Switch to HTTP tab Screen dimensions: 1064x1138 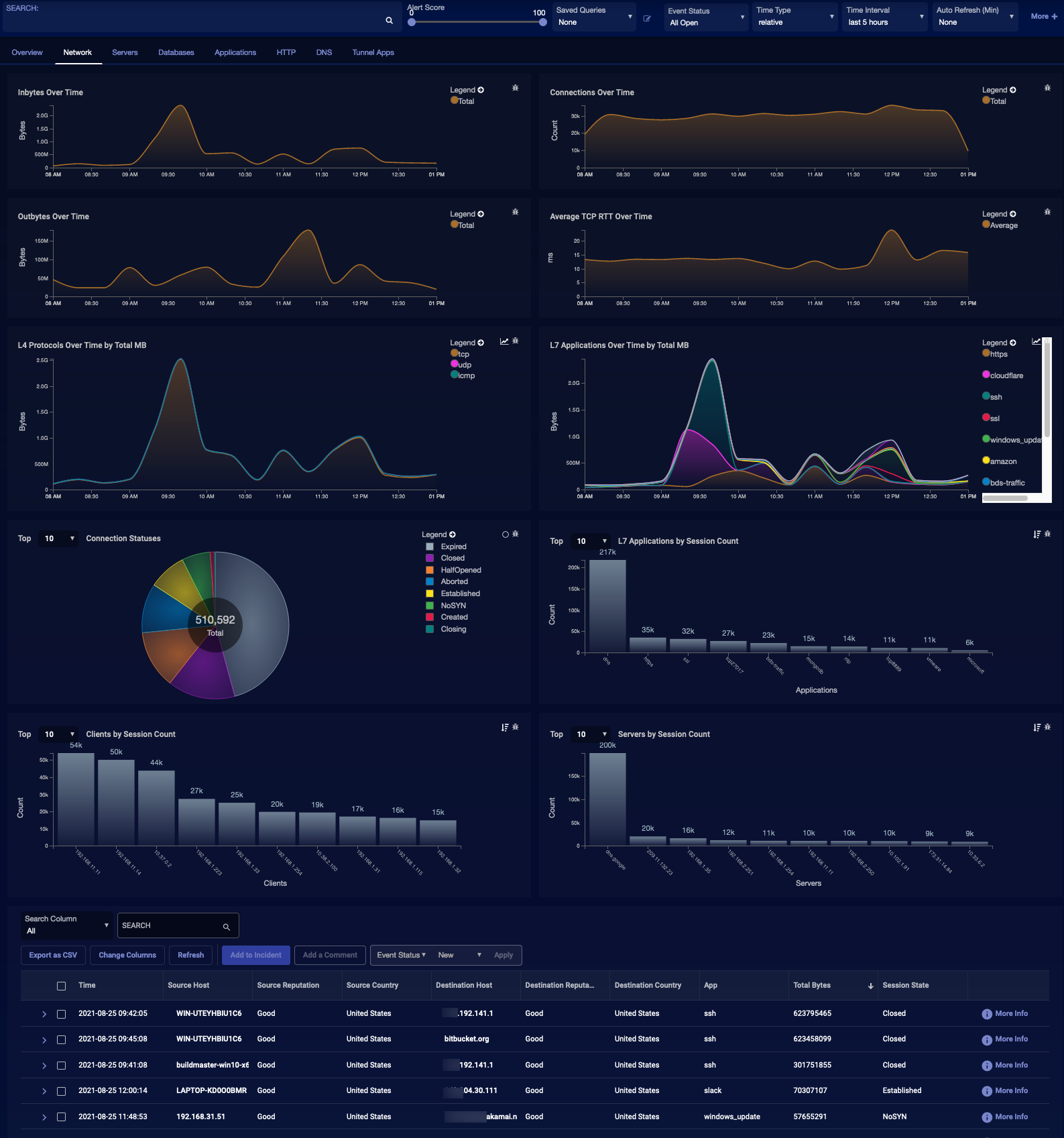pyautogui.click(x=286, y=52)
